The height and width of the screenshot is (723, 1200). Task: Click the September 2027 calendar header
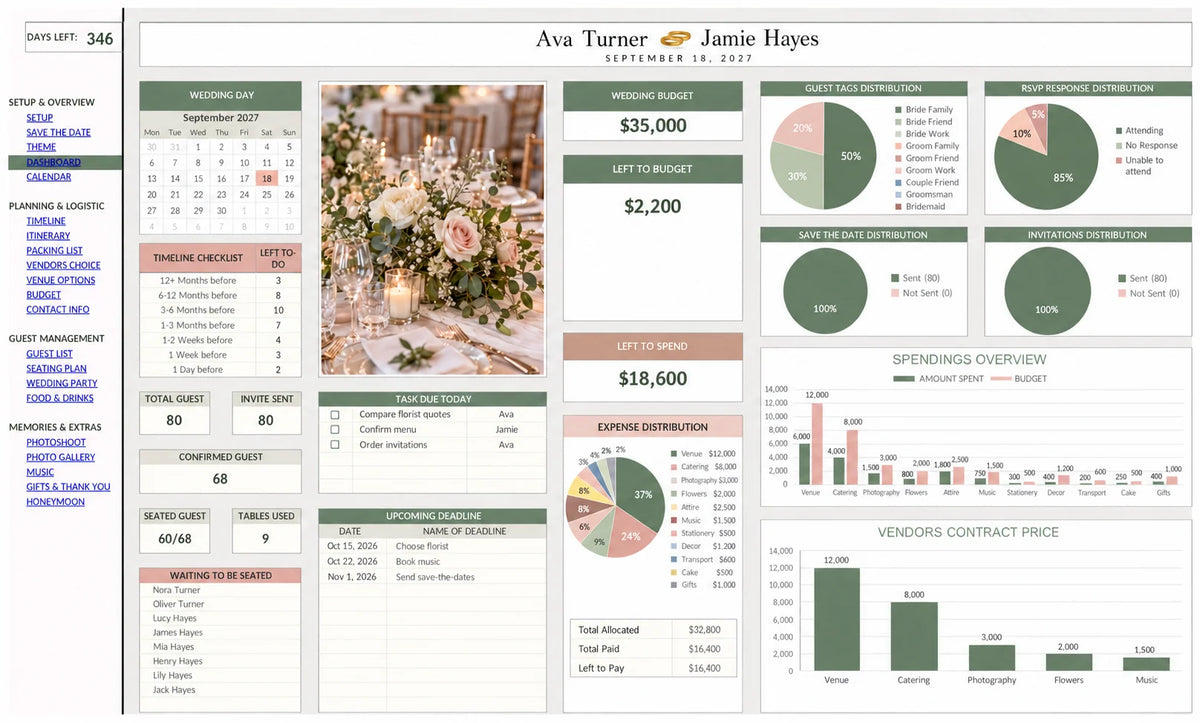click(220, 118)
